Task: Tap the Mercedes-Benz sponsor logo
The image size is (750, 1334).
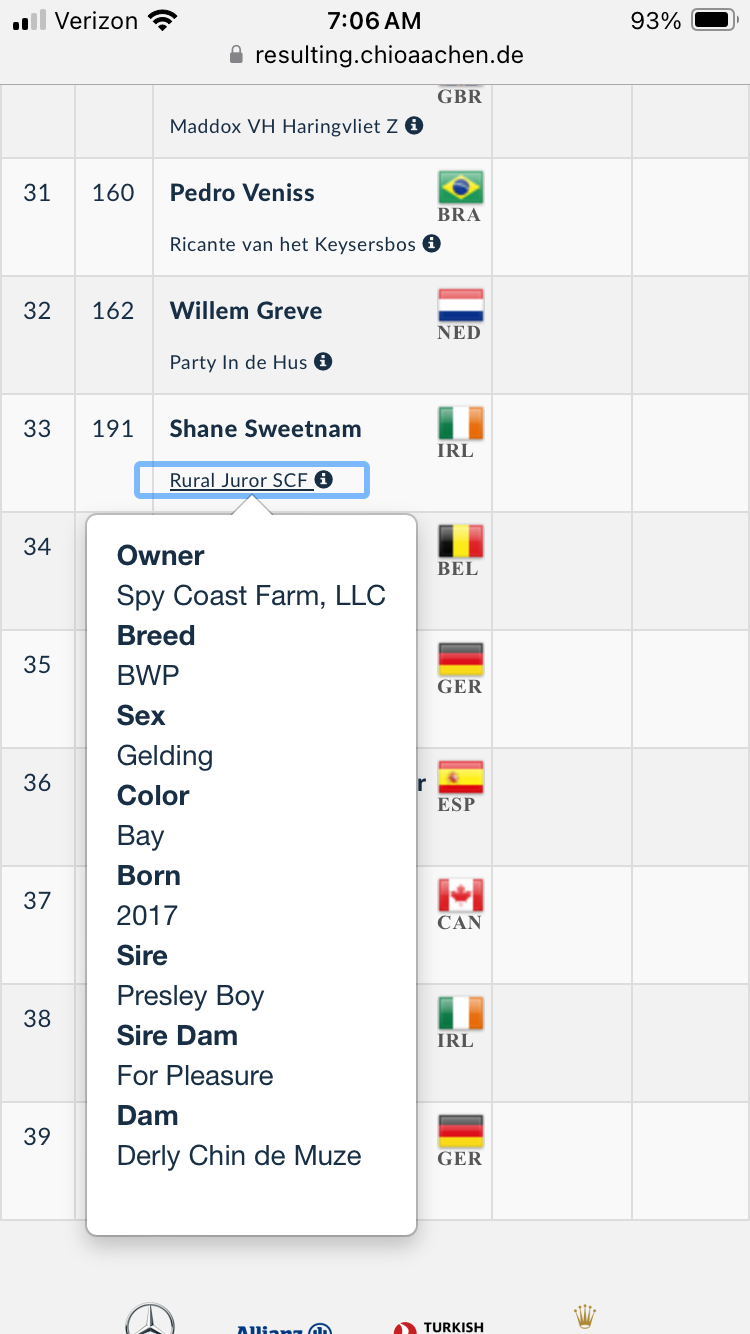Action: click(x=150, y=1319)
